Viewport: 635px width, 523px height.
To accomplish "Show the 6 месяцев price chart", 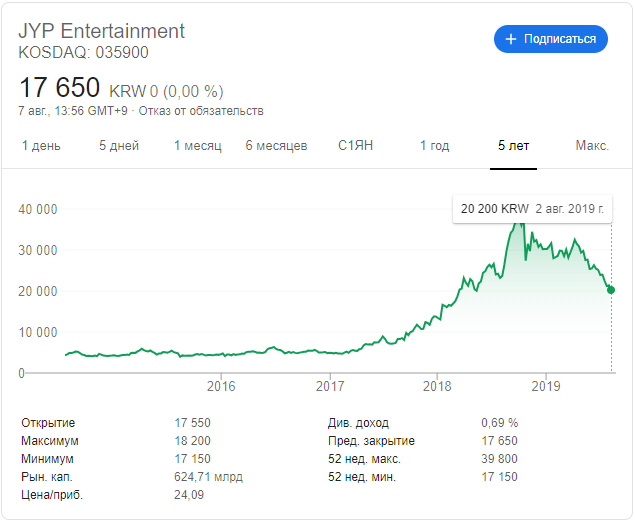I will click(276, 146).
